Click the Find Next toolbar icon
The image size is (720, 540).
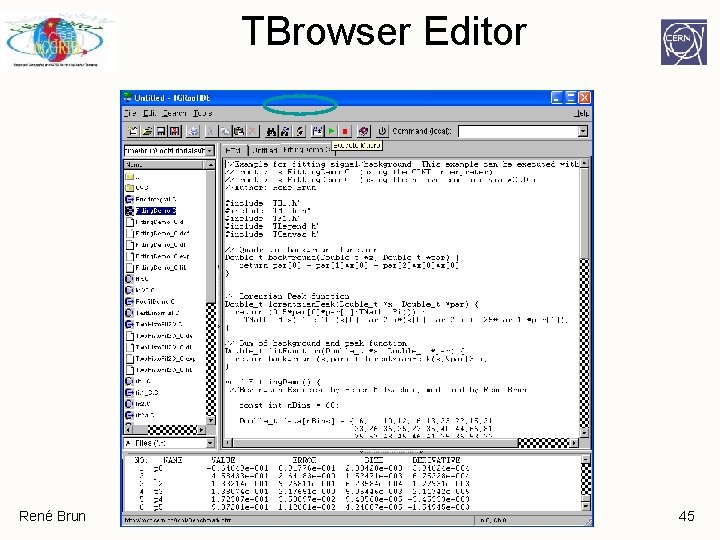[x=285, y=131]
